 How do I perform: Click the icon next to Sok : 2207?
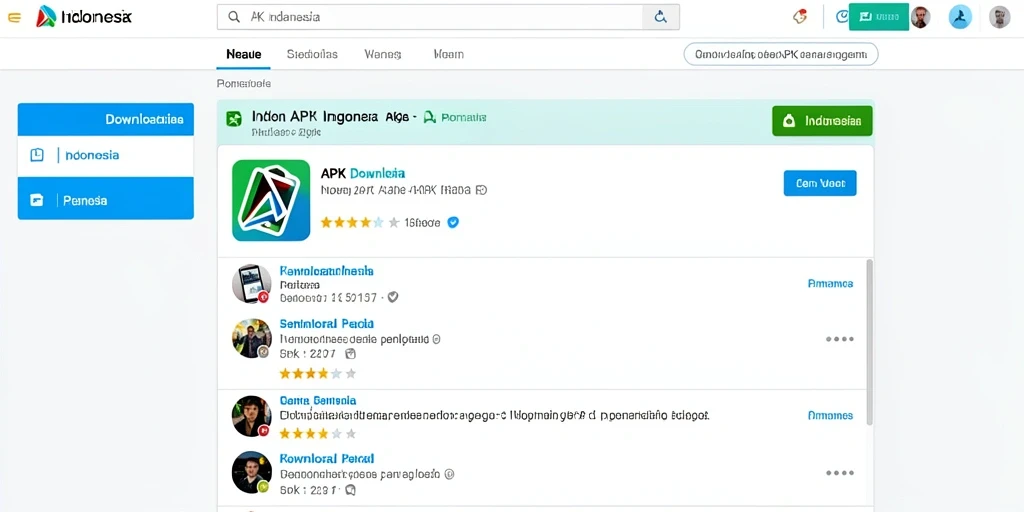tap(350, 354)
